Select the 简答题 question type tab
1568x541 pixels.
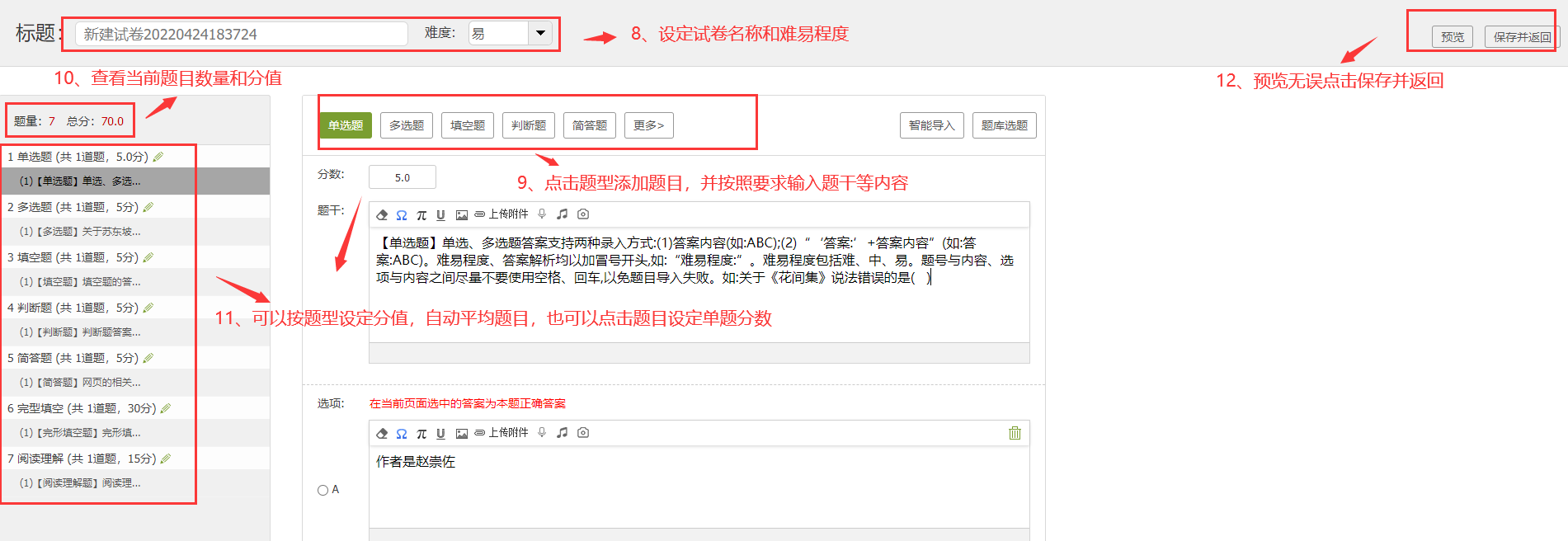[590, 125]
